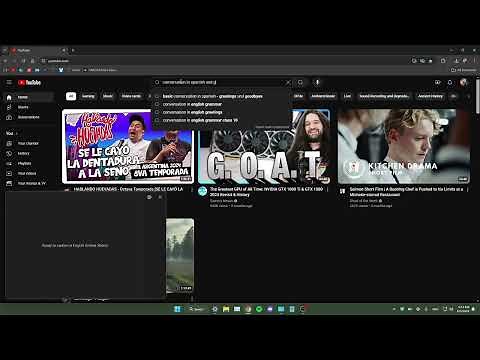
Task: Open options for Salmon Short Film video
Action: (x=468, y=189)
